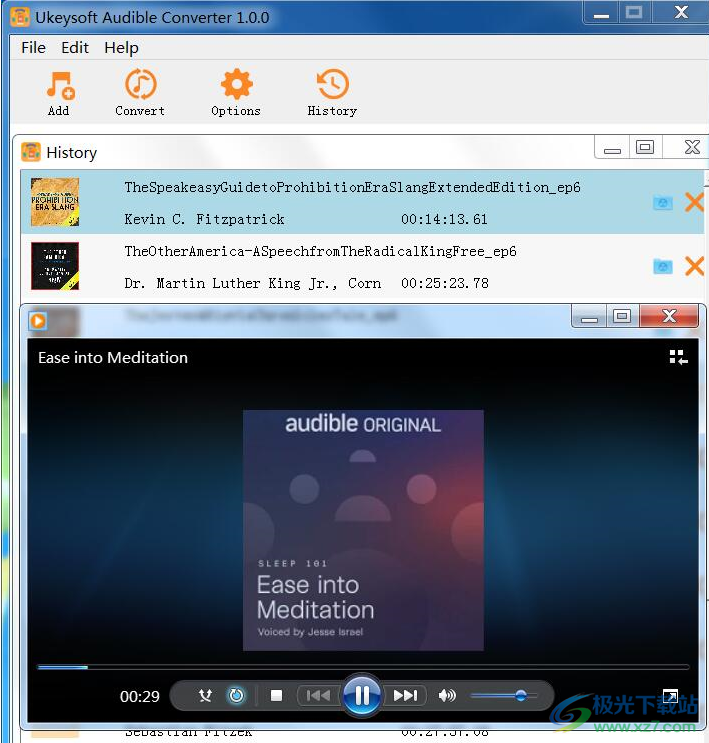Select the TheOtherAmerica cover thumbnail
Screen dimensions: 709x743
[x=55, y=266]
